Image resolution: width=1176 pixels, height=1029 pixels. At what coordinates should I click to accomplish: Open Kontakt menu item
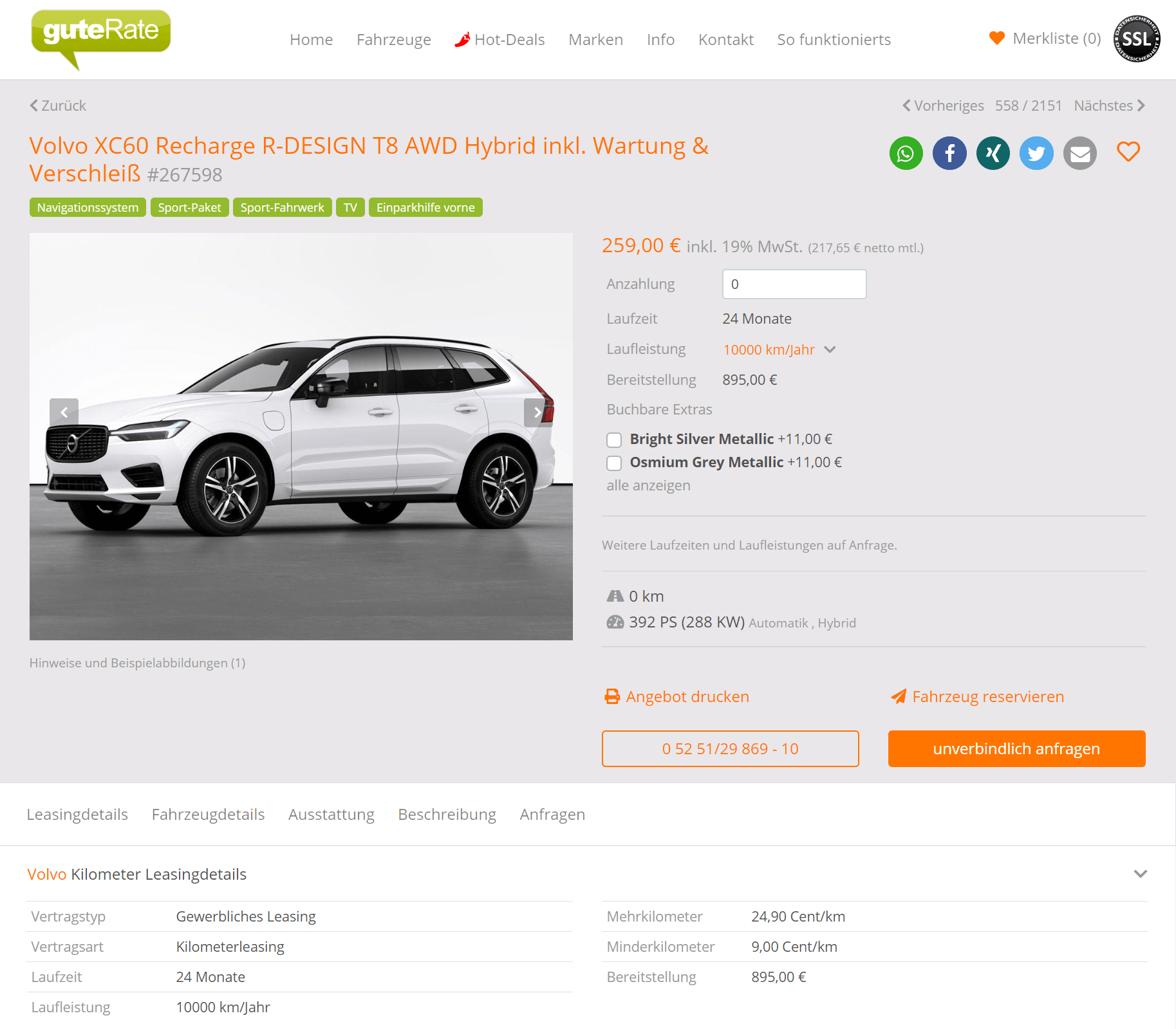tap(726, 40)
